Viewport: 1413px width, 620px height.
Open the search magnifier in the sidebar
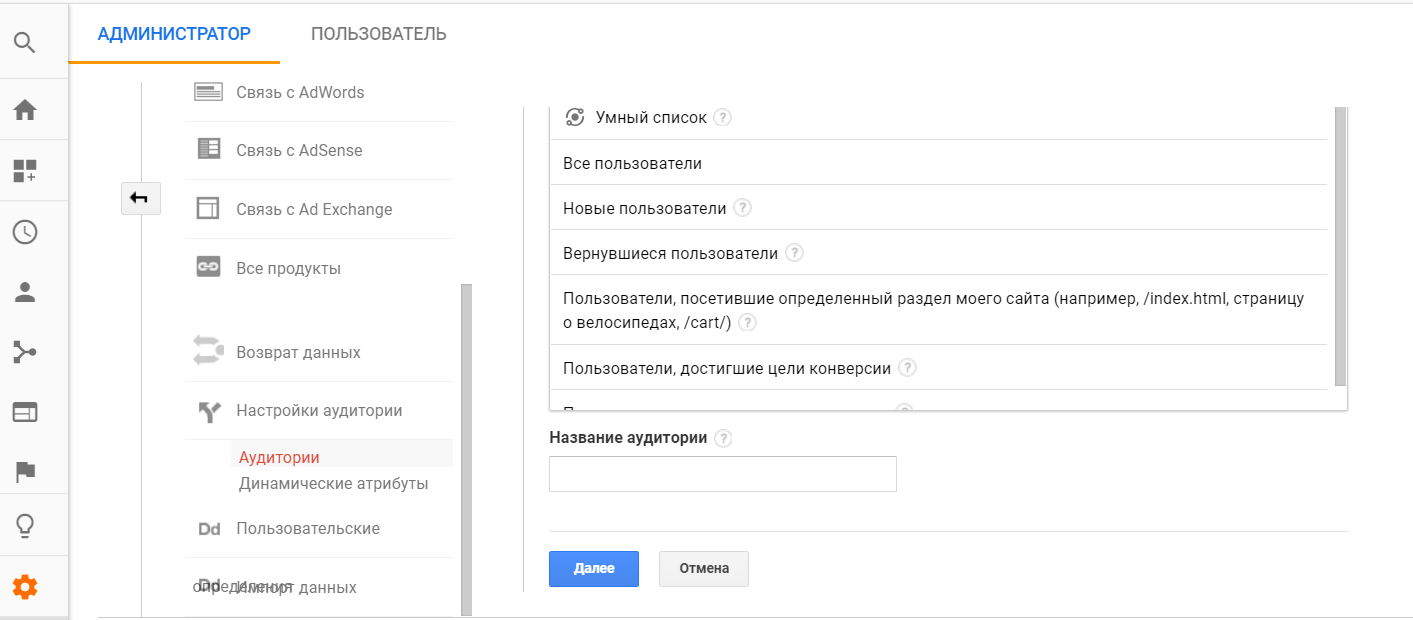click(25, 43)
